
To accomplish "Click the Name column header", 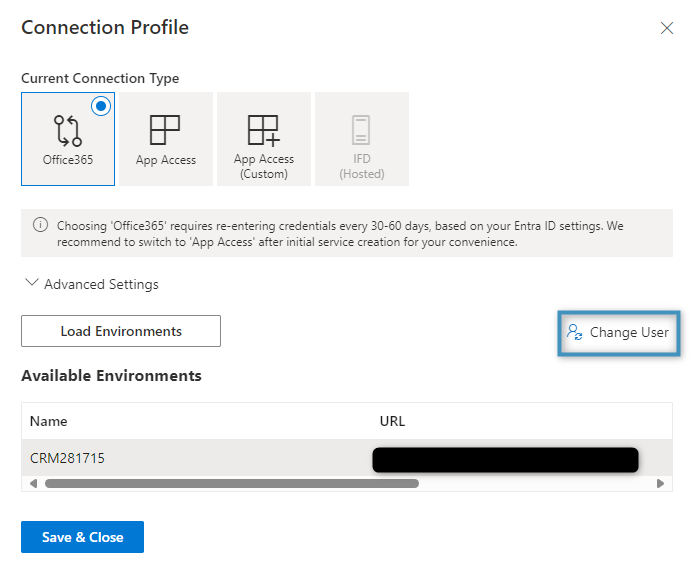I will point(49,421).
